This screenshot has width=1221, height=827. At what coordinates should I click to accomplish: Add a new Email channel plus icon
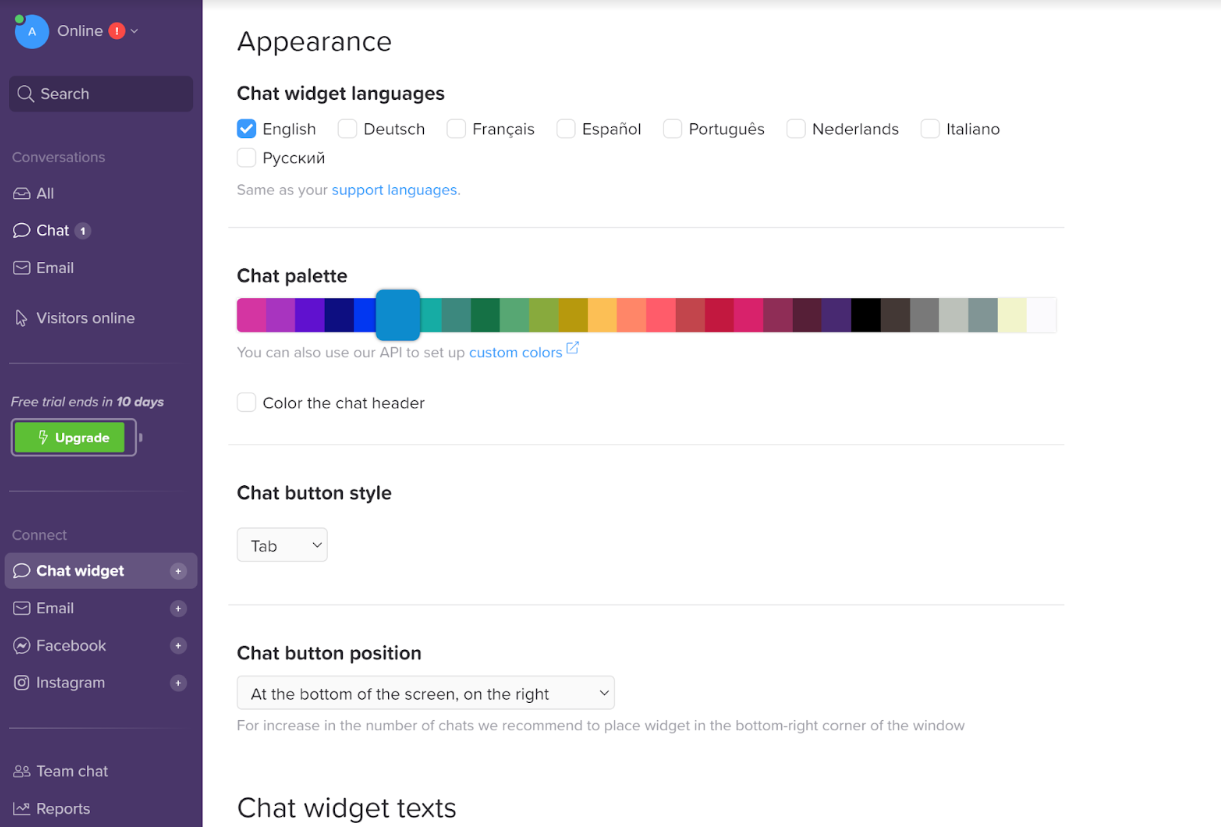coord(178,608)
